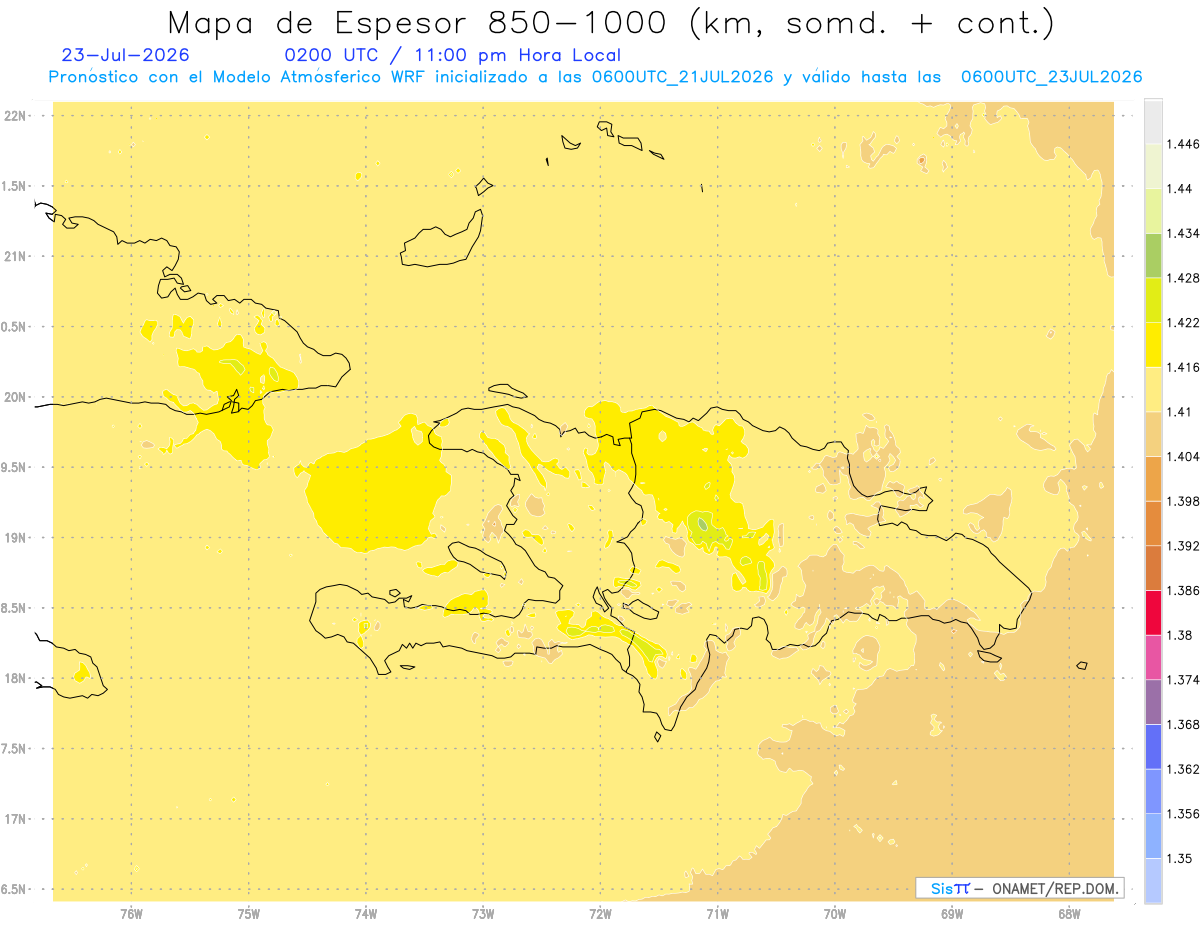Click the colorbar value "1.428"

click(1181, 278)
